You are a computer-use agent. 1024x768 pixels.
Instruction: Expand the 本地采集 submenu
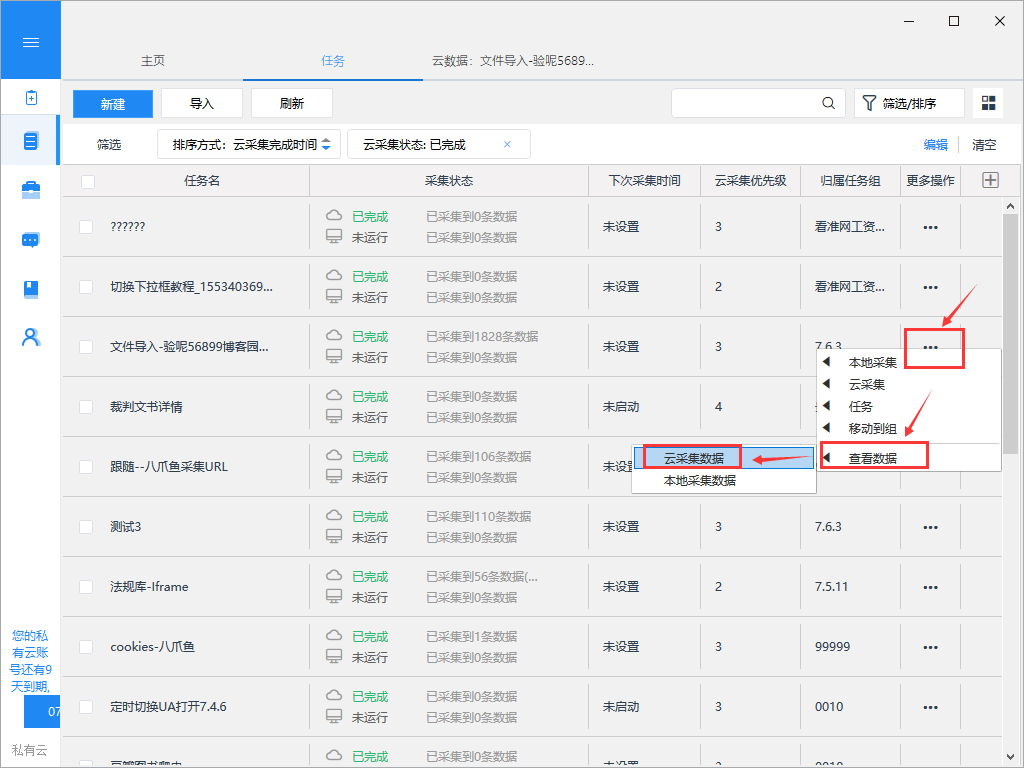click(908, 362)
